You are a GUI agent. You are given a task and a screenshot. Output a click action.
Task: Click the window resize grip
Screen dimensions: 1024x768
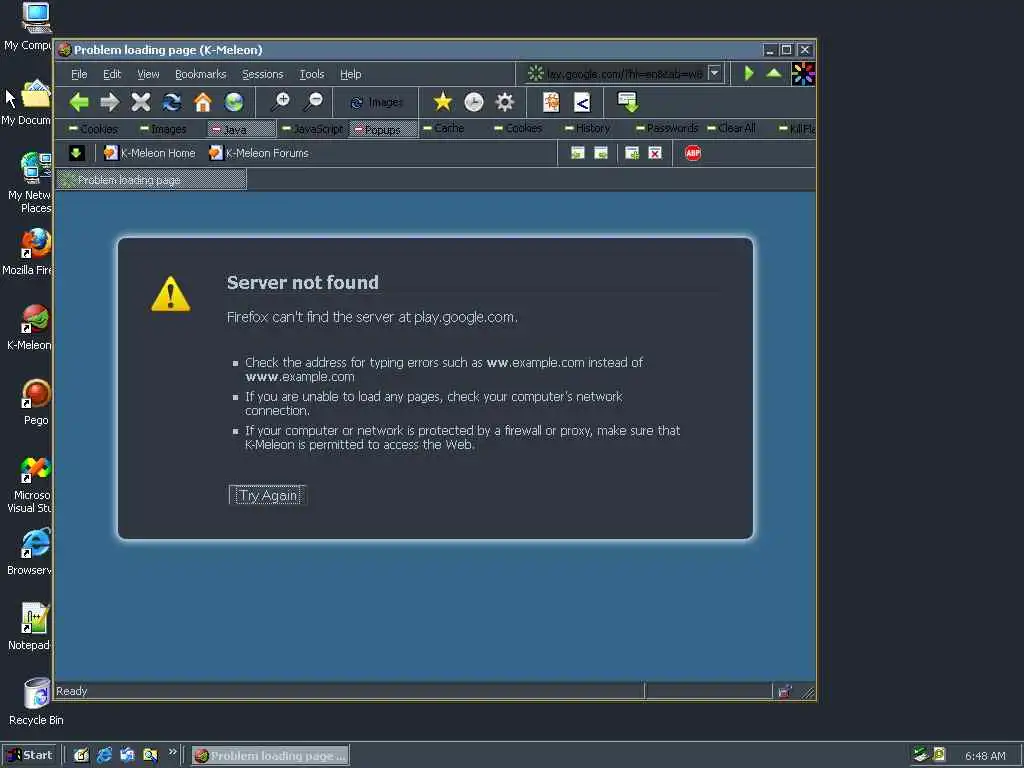coord(808,693)
